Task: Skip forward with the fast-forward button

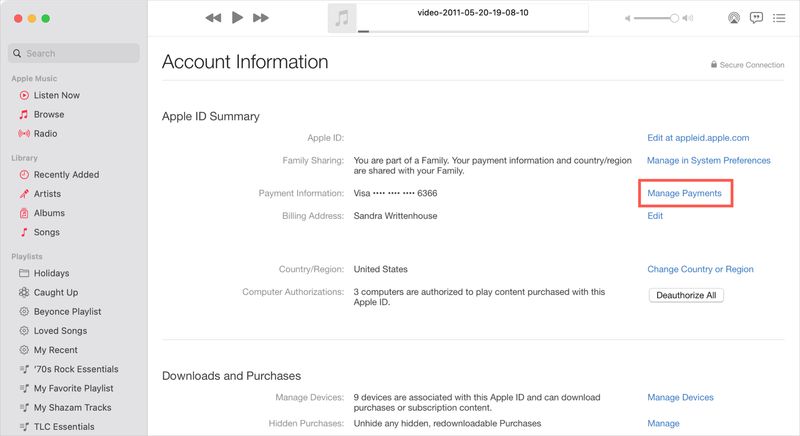Action: [x=261, y=18]
